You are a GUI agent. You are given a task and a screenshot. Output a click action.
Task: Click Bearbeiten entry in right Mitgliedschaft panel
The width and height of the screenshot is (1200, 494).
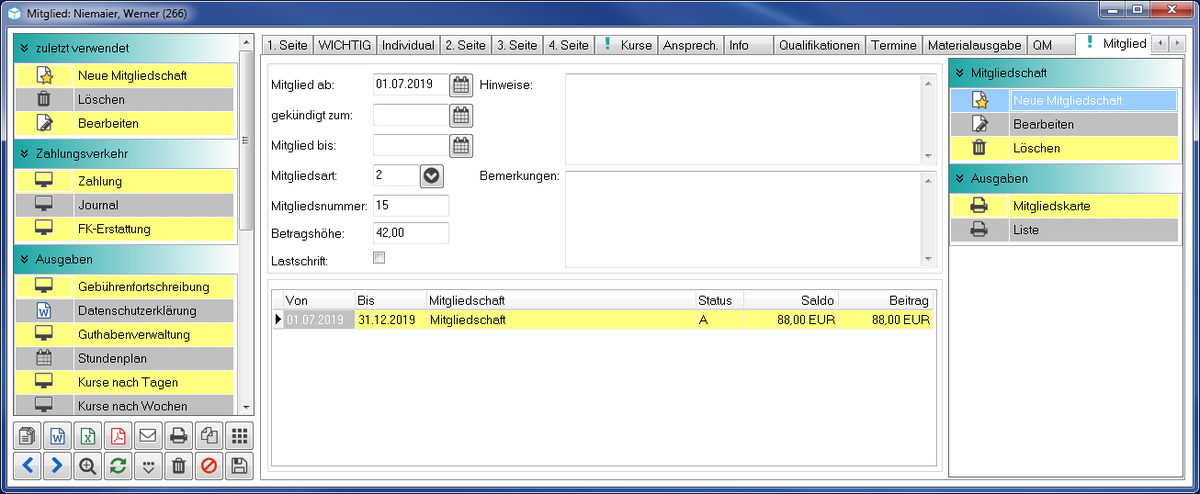click(x=1066, y=124)
